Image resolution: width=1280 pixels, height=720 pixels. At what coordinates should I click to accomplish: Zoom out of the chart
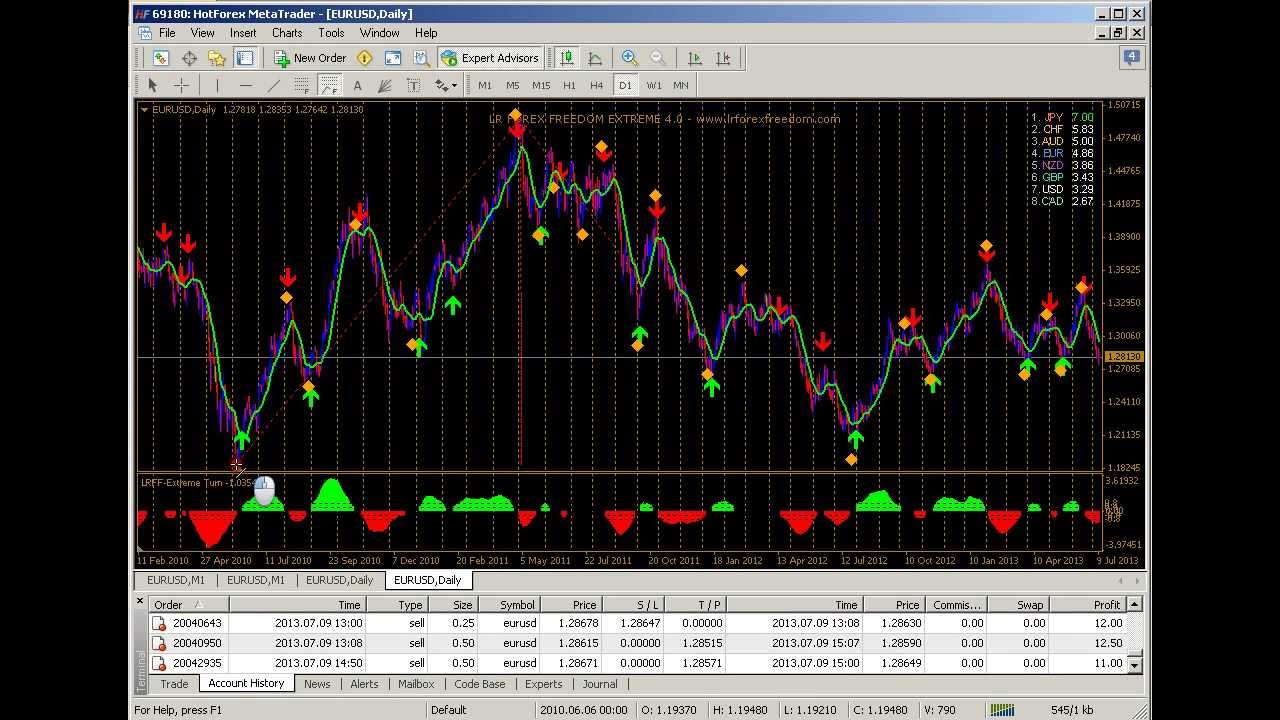658,58
